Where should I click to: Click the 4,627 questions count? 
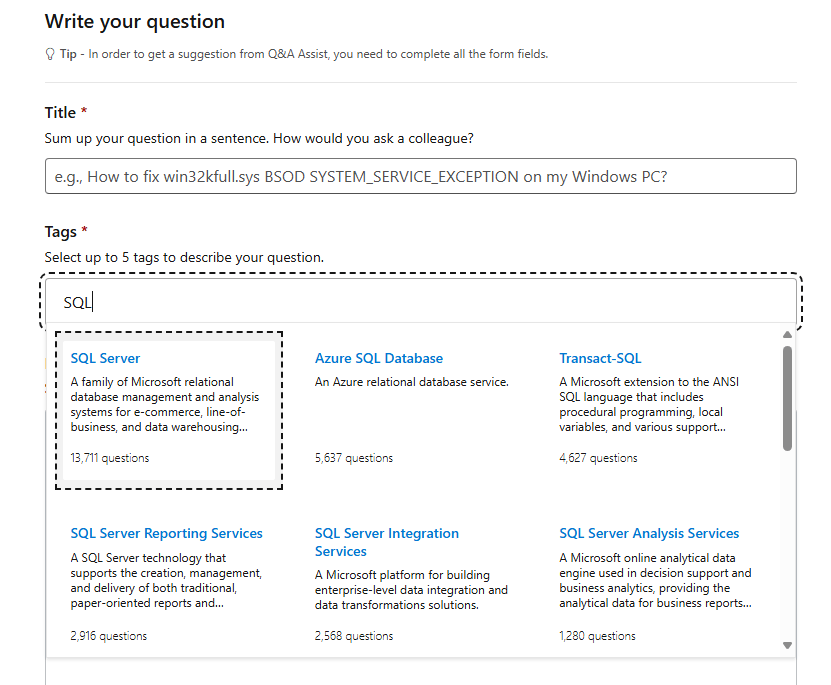coord(598,458)
